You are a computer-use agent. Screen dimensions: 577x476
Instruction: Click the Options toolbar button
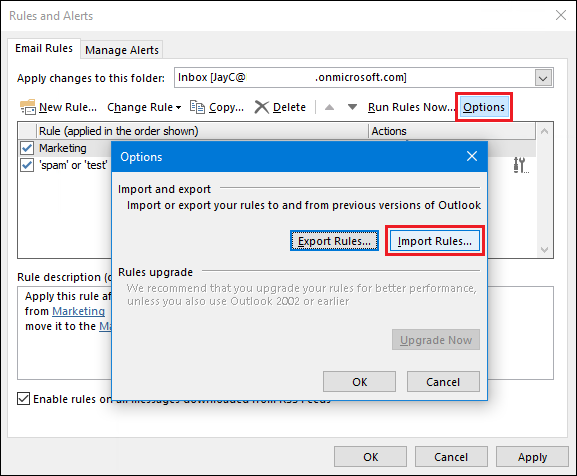pyautogui.click(x=484, y=107)
